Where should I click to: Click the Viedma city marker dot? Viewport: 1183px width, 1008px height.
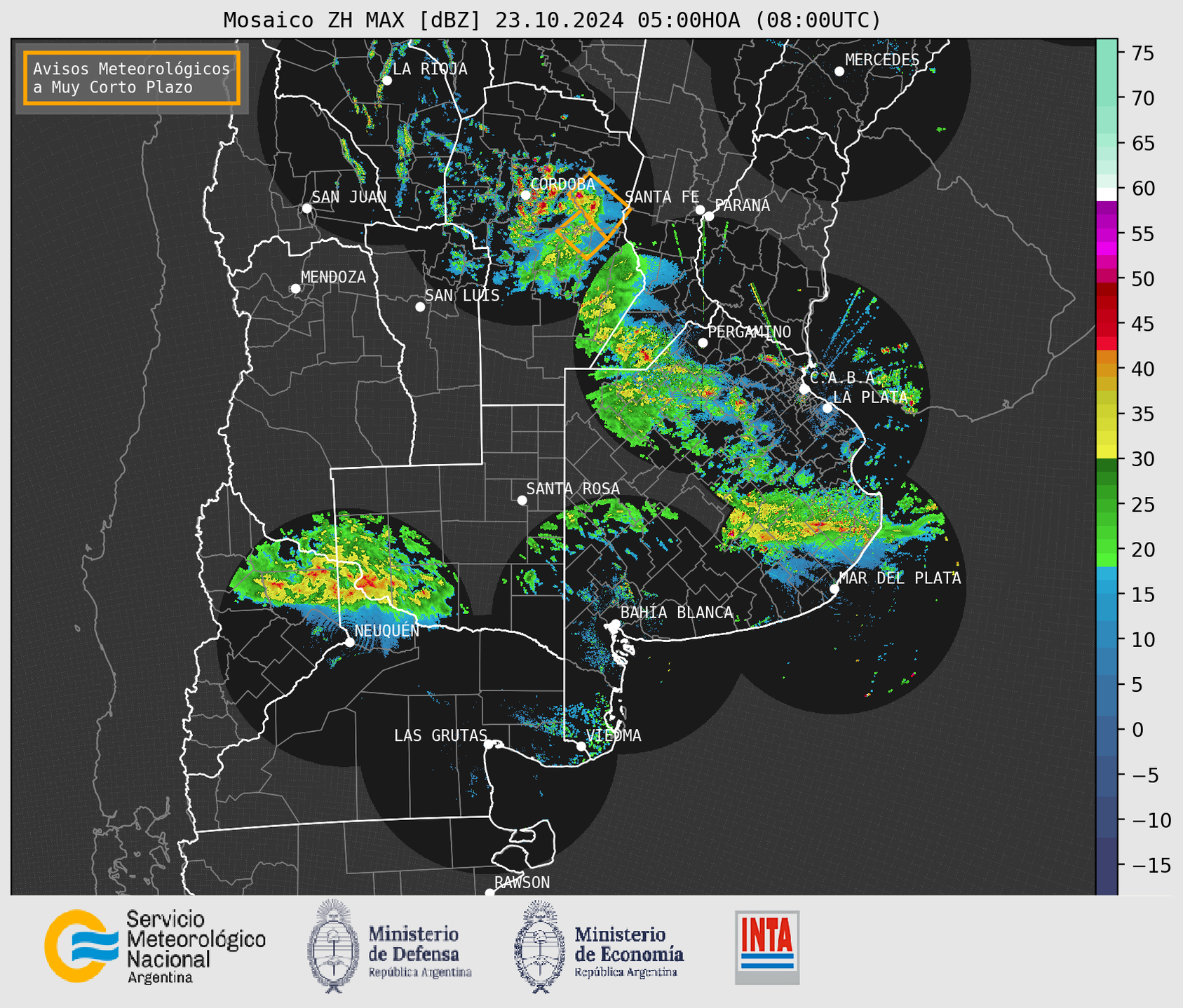[581, 746]
